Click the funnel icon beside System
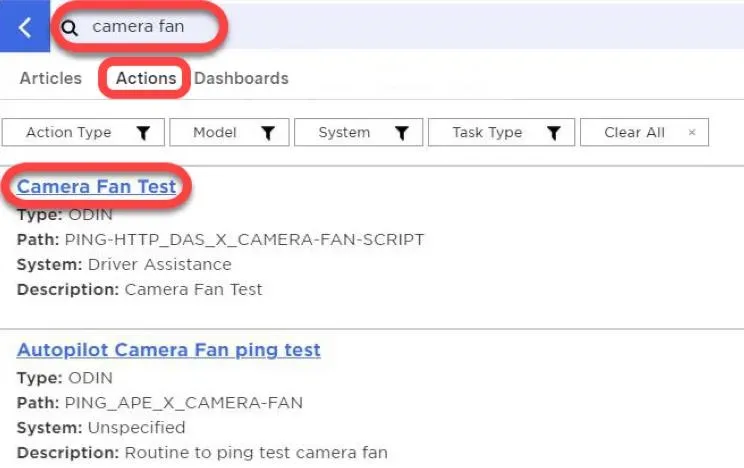 coord(401,132)
